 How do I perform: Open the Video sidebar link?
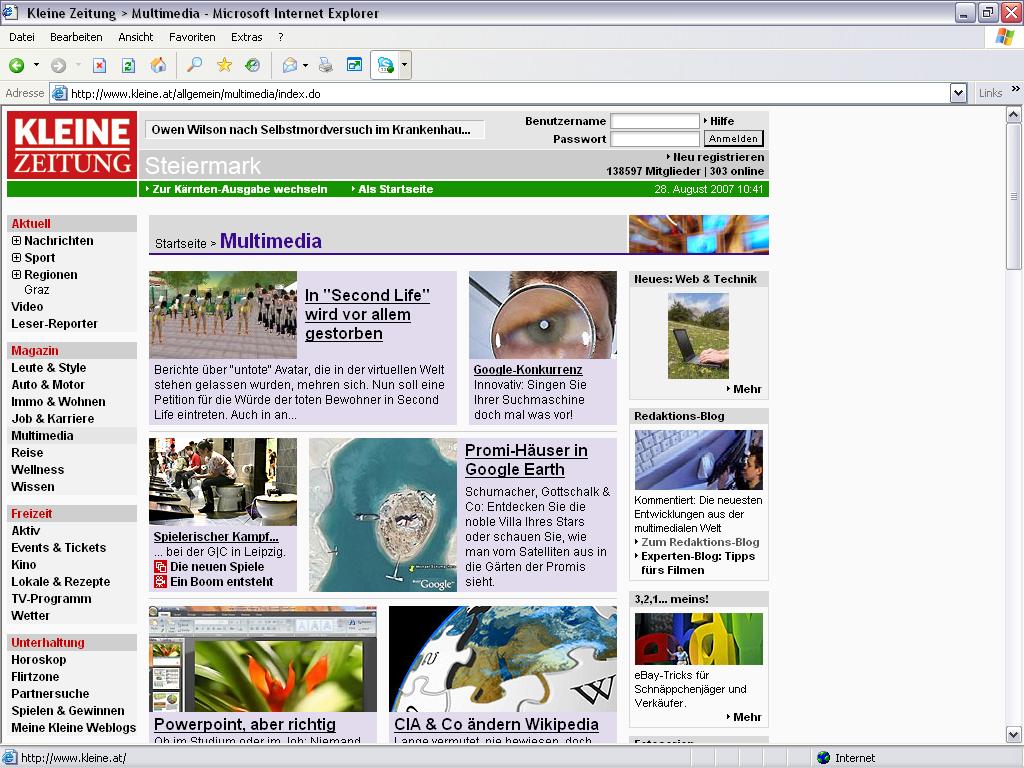pyautogui.click(x=27, y=306)
